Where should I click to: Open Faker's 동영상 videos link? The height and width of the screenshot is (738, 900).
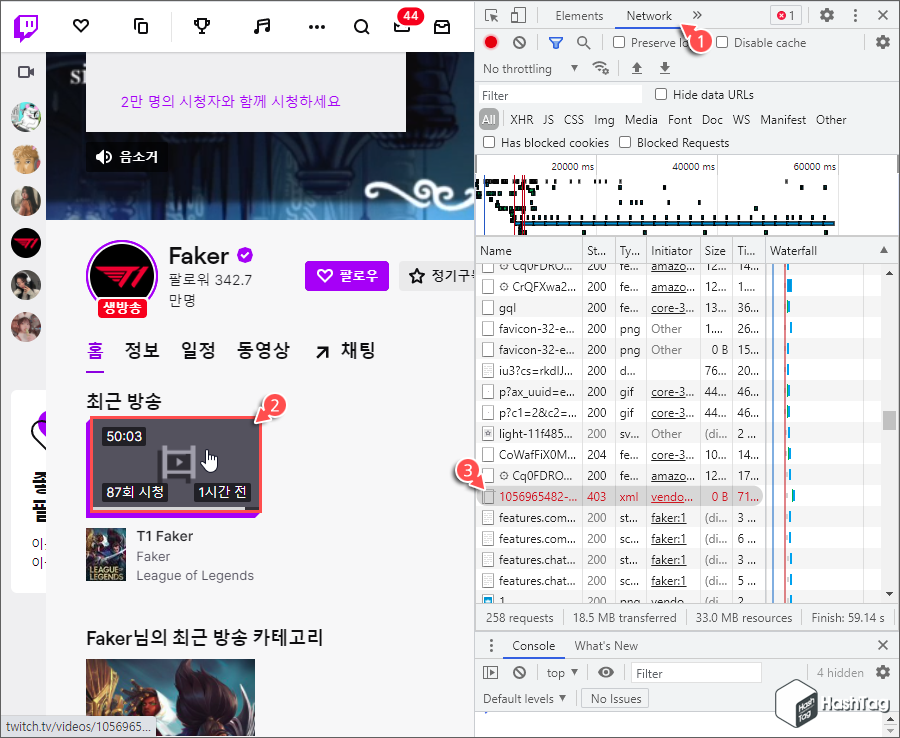tap(264, 350)
